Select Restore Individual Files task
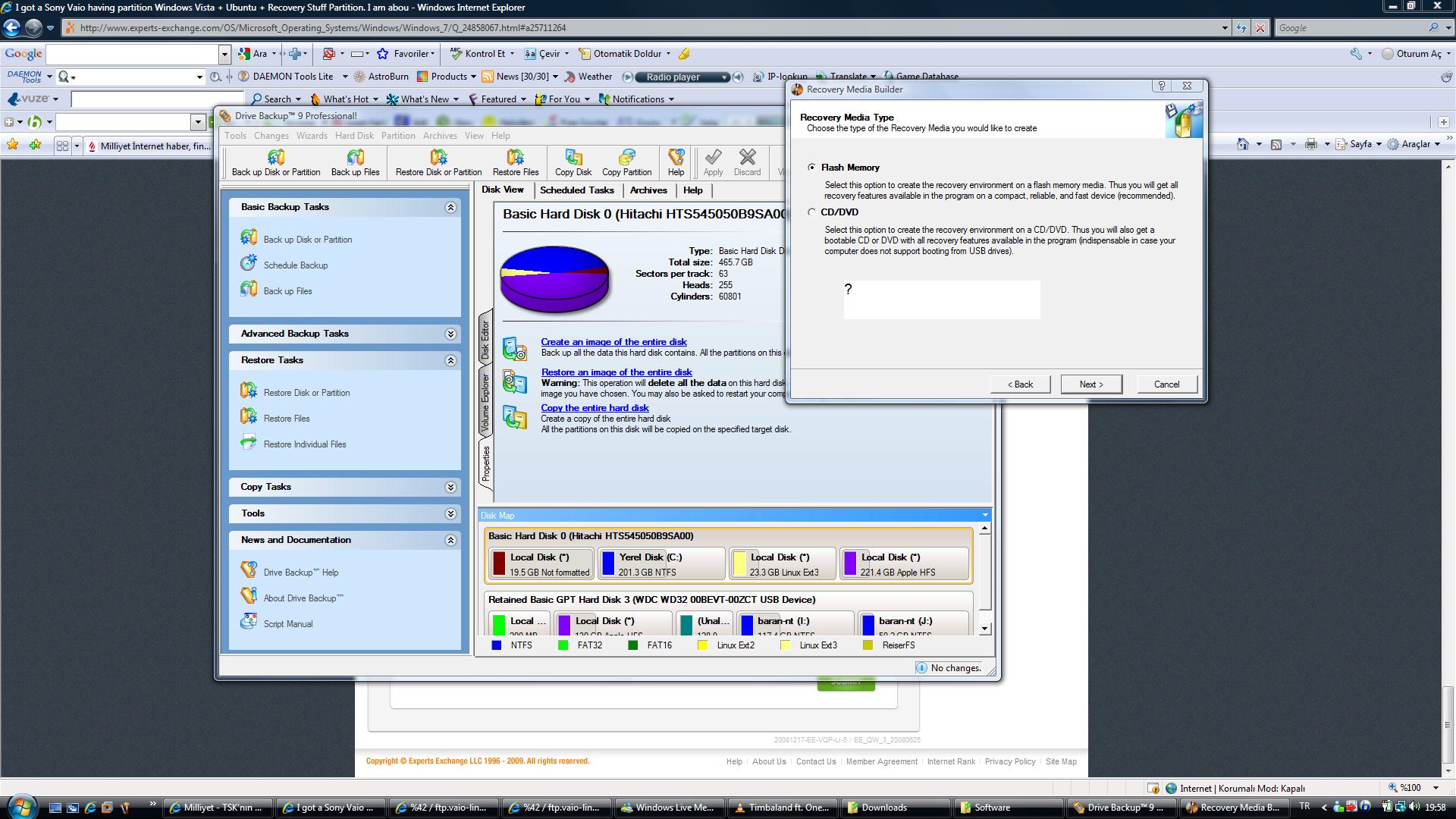The image size is (1456, 819). [304, 444]
